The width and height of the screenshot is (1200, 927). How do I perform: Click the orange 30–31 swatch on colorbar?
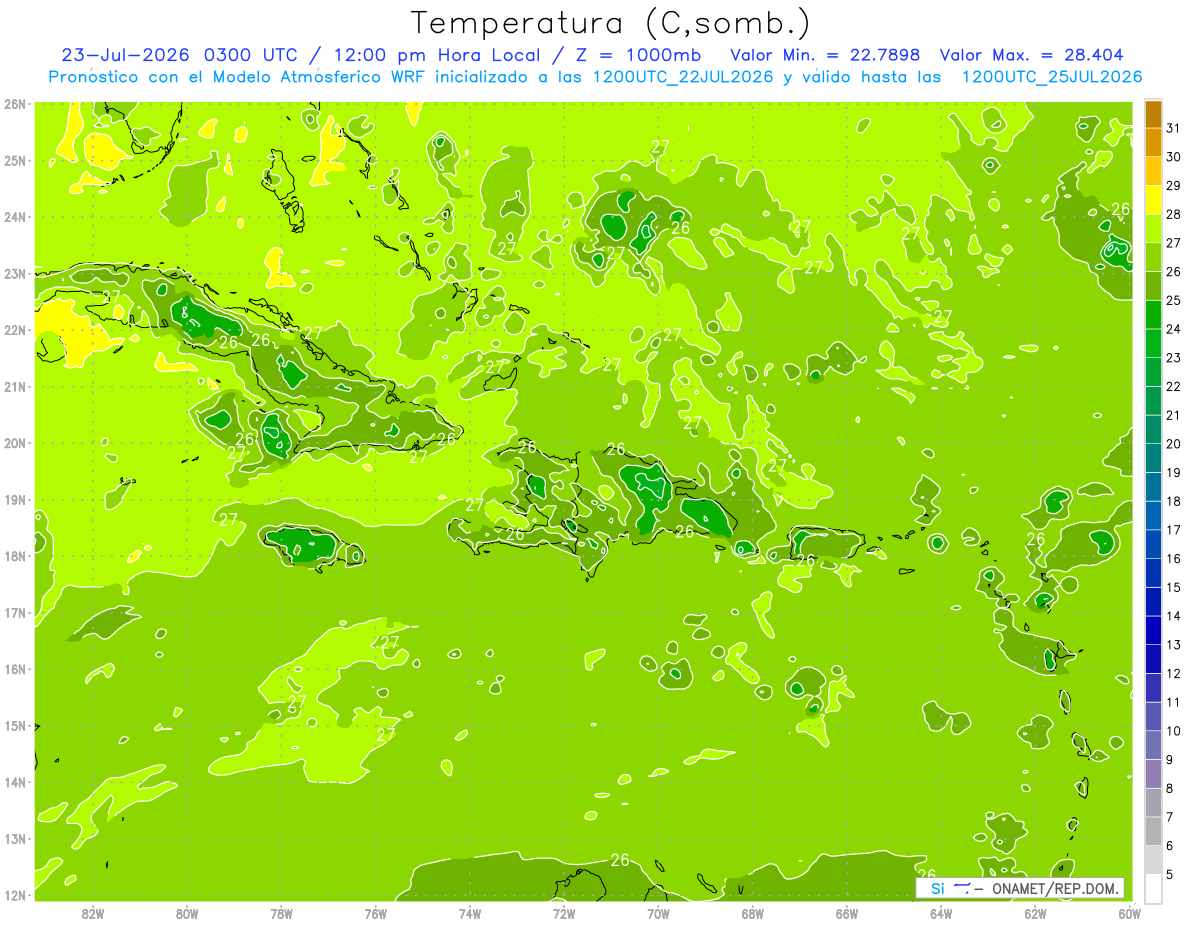coord(1153,143)
